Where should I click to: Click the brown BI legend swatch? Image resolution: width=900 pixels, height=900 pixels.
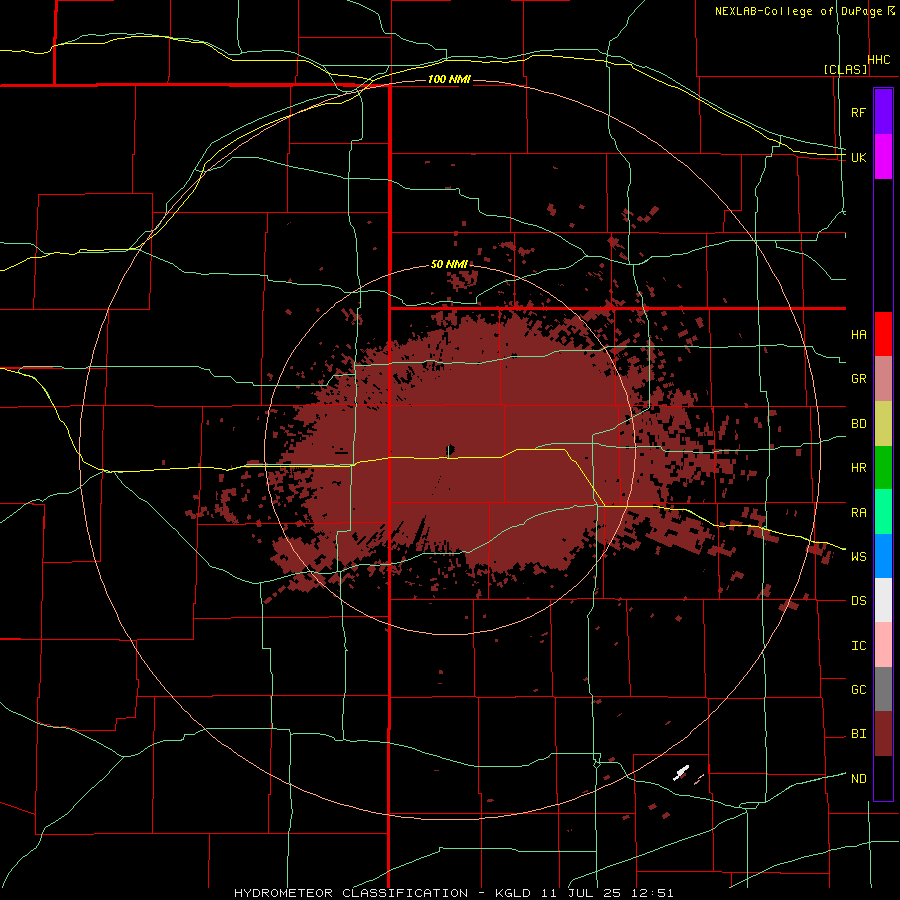[x=883, y=734]
